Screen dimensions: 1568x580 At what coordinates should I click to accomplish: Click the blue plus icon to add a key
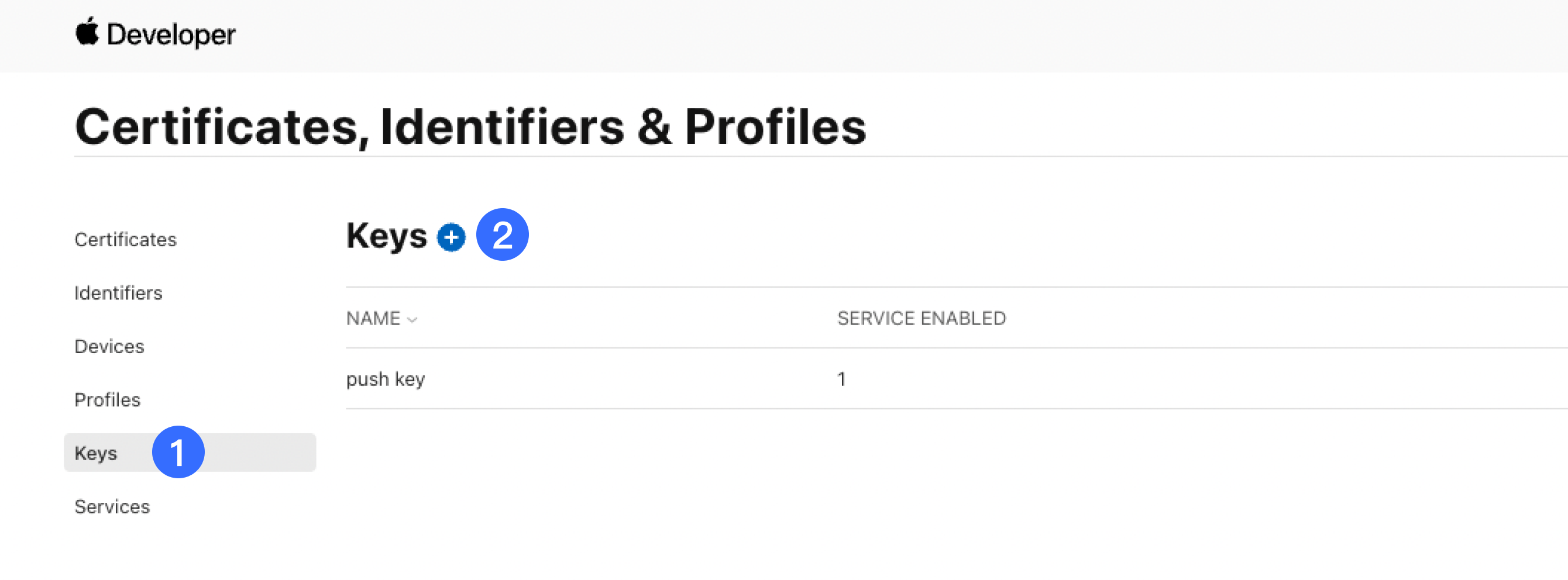point(451,237)
